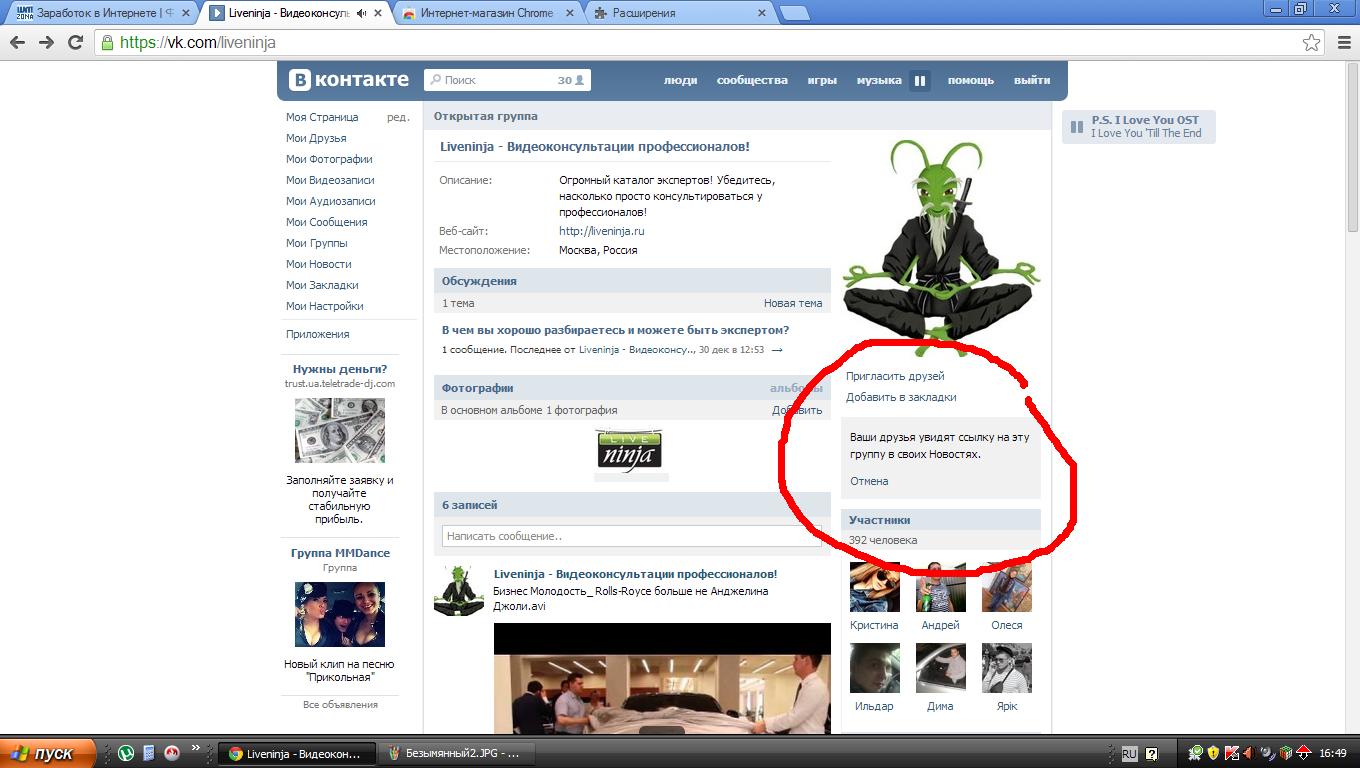Go back with the browser back arrow
This screenshot has height=768, width=1360.
pyautogui.click(x=19, y=43)
